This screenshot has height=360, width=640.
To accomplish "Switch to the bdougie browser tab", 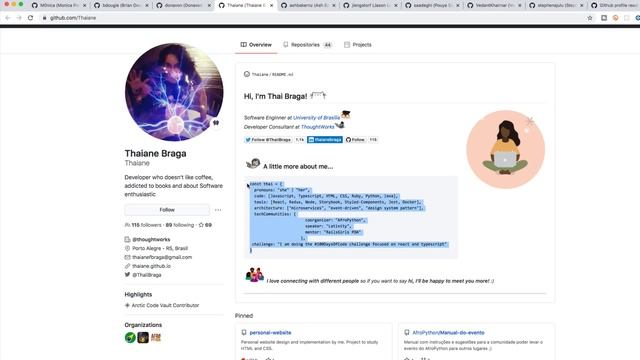I will pyautogui.click(x=121, y=5).
